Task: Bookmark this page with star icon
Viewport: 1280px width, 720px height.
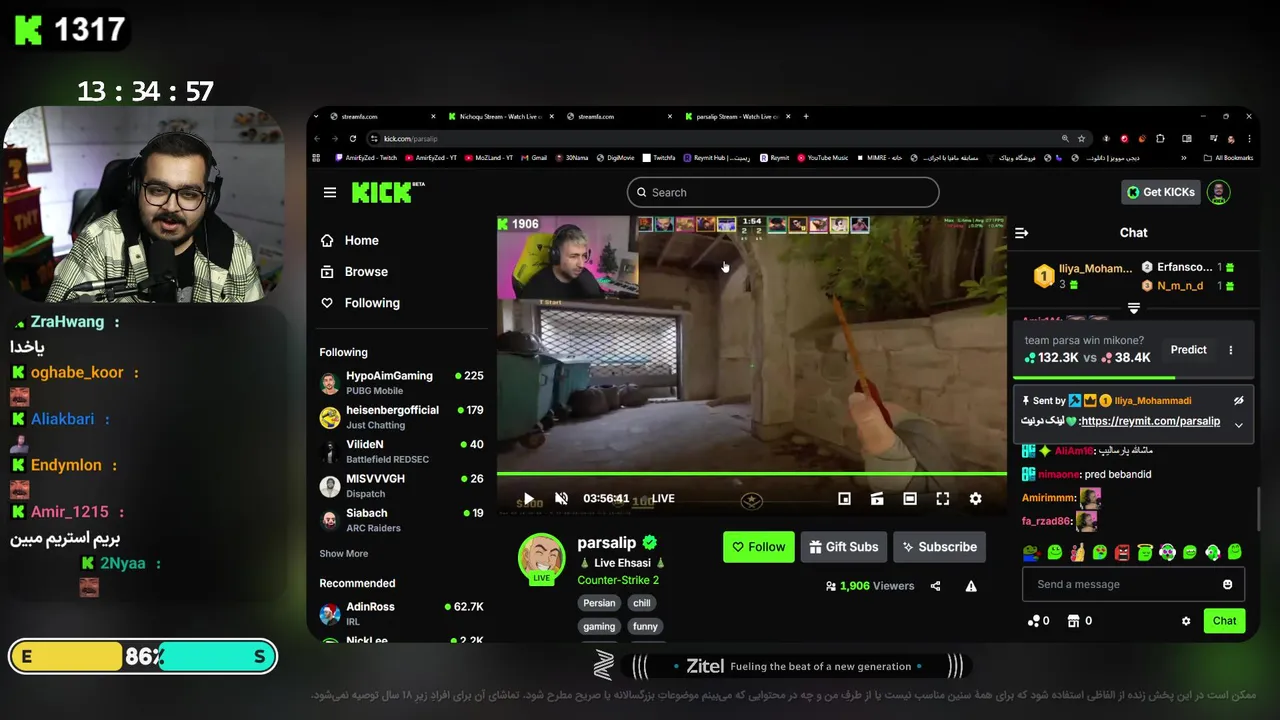Action: pyautogui.click(x=1081, y=138)
